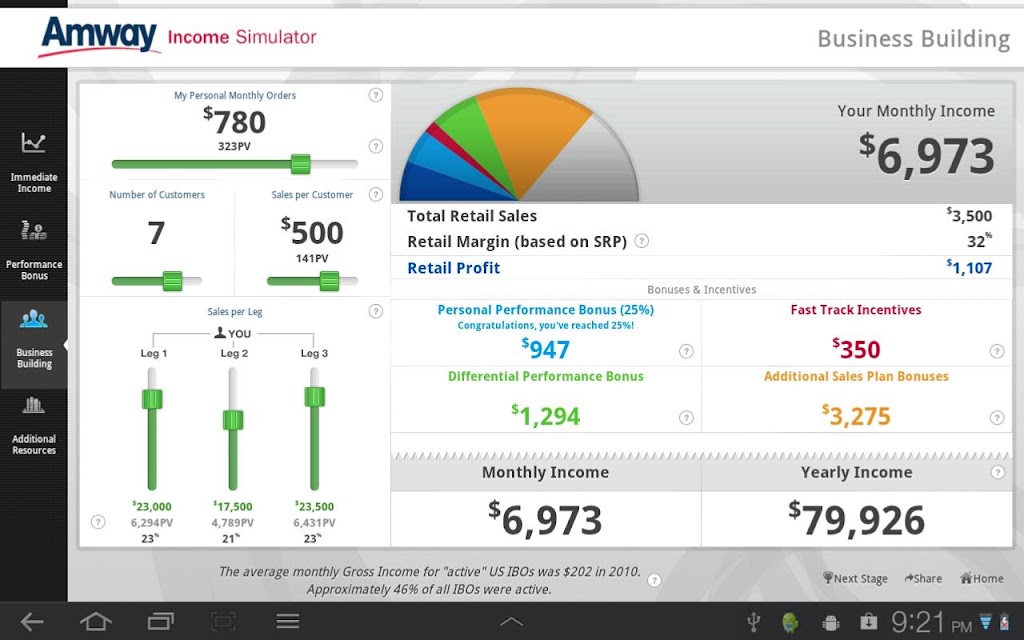Click the Sales per Customer slider handle
Image resolution: width=1024 pixels, height=640 pixels.
click(x=329, y=281)
